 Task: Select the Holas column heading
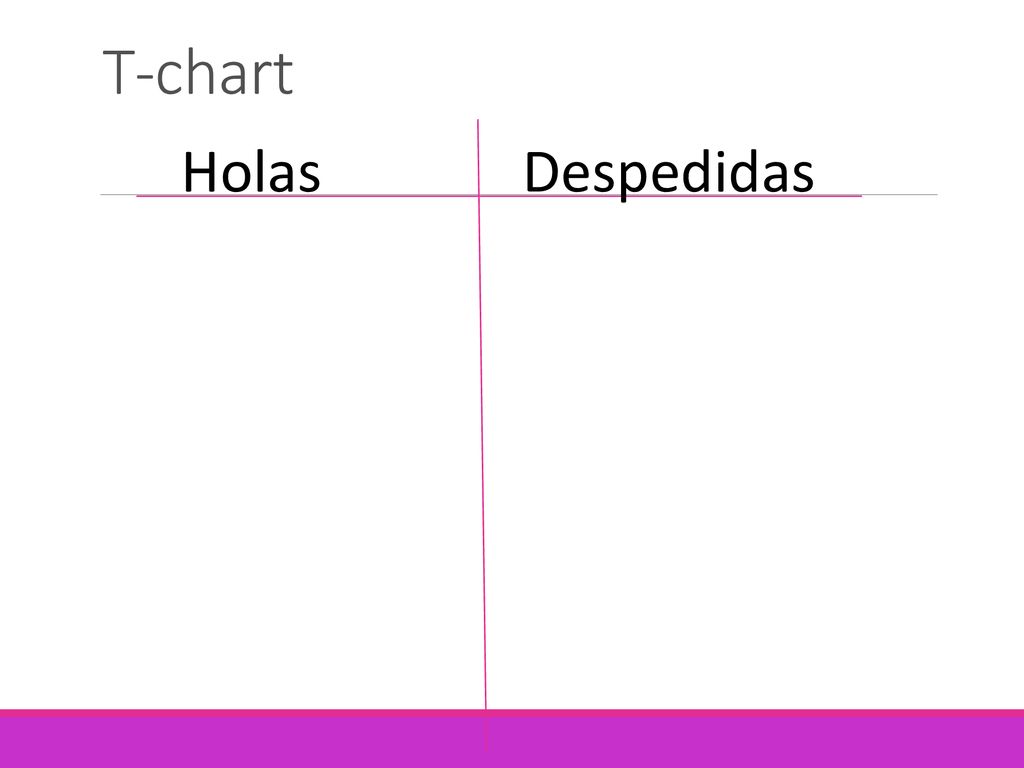[x=251, y=172]
